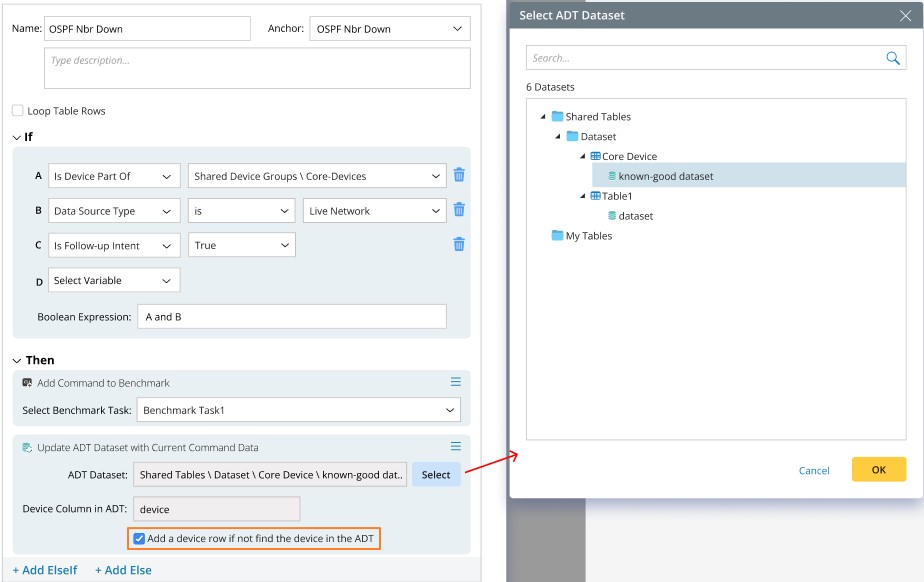The width and height of the screenshot is (924, 582).
Task: Select the 'dataset' item under Table1
Action: click(x=635, y=216)
